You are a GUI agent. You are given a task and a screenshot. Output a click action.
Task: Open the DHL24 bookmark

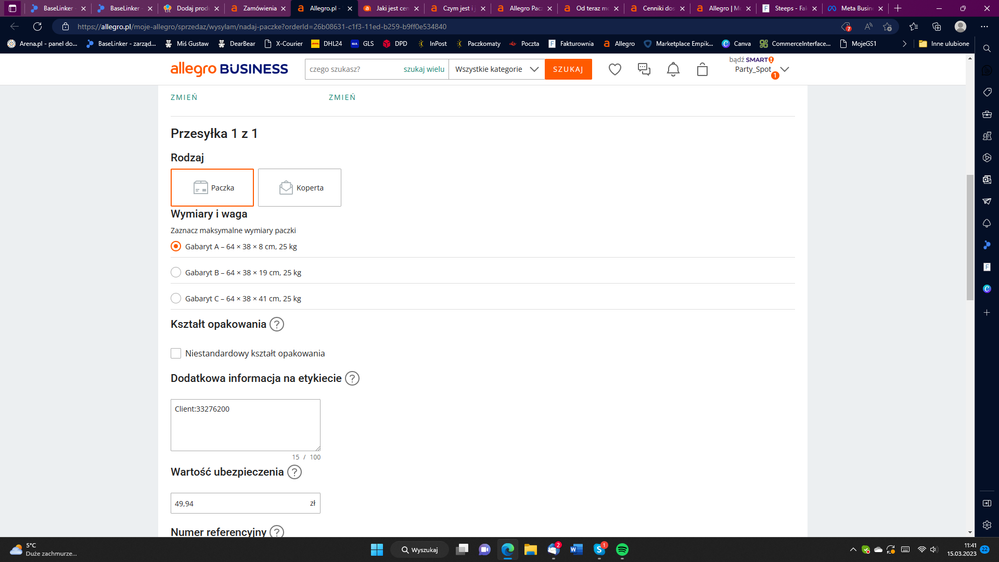[x=326, y=44]
